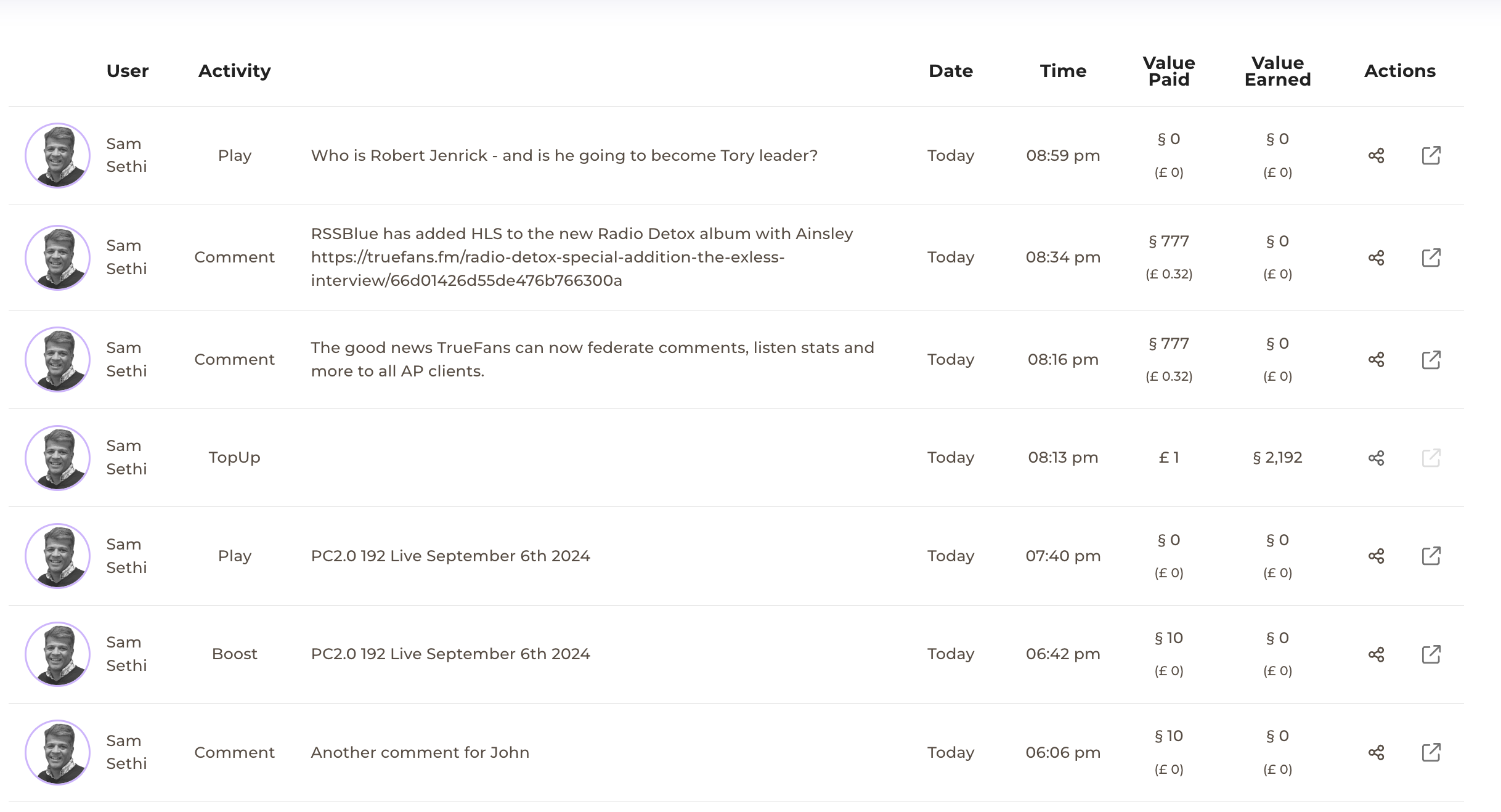Share the TrueFans federate comment
Screen dimensions: 1501x812
point(1376,360)
